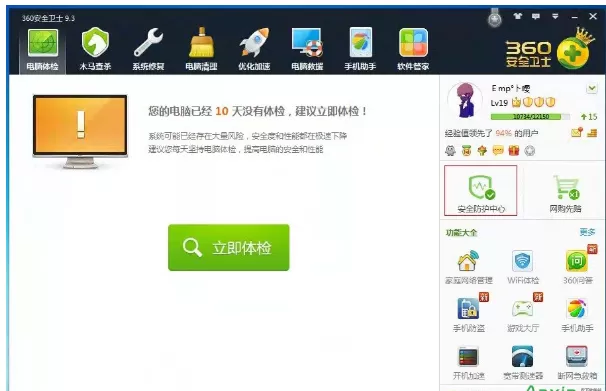Click 更多 link in 功能大全
Image resolution: width=606 pixels, height=391 pixels.
(587, 232)
